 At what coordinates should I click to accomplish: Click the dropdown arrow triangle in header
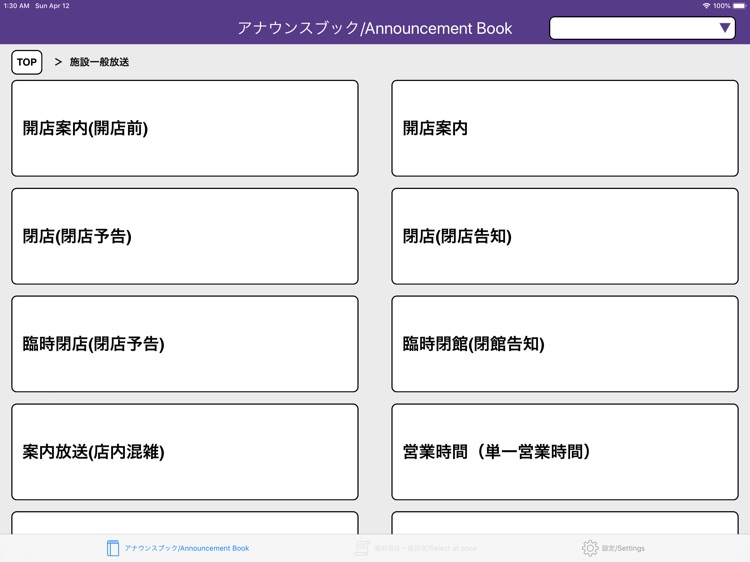click(725, 28)
